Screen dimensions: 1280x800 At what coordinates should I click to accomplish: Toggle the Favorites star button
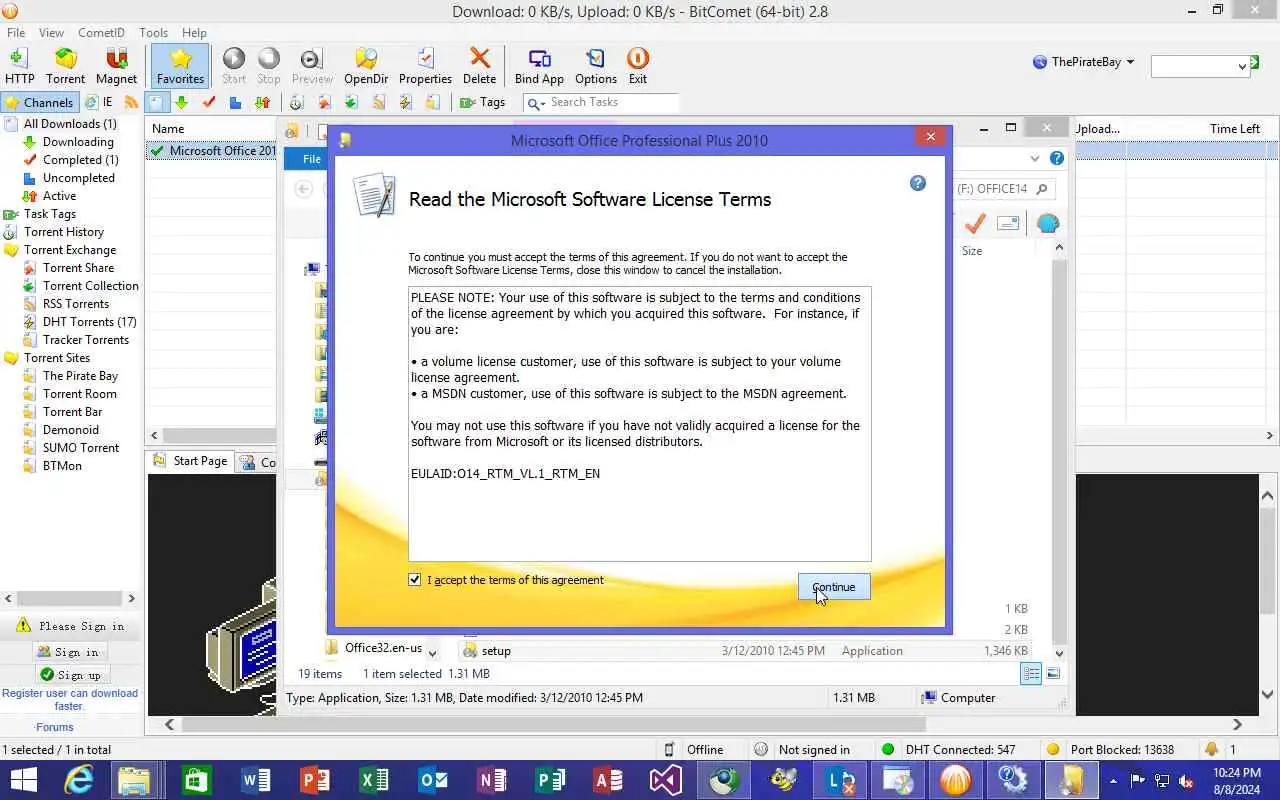pyautogui.click(x=180, y=66)
